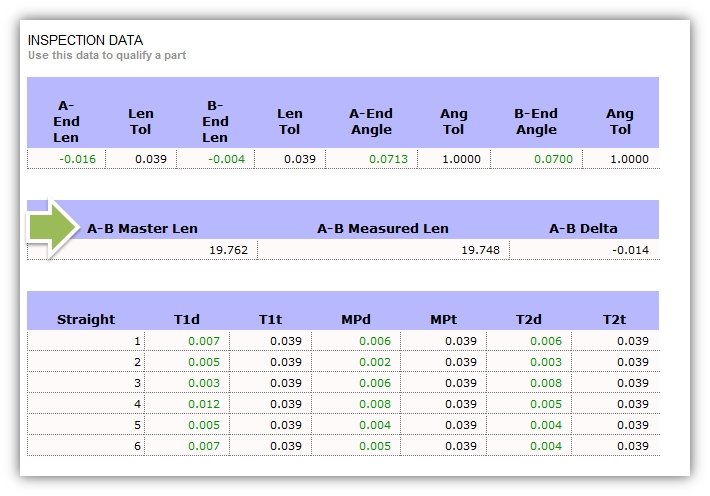The height and width of the screenshot is (496, 710).
Task: Click the straight number 6 row cell
Action: (x=136, y=446)
